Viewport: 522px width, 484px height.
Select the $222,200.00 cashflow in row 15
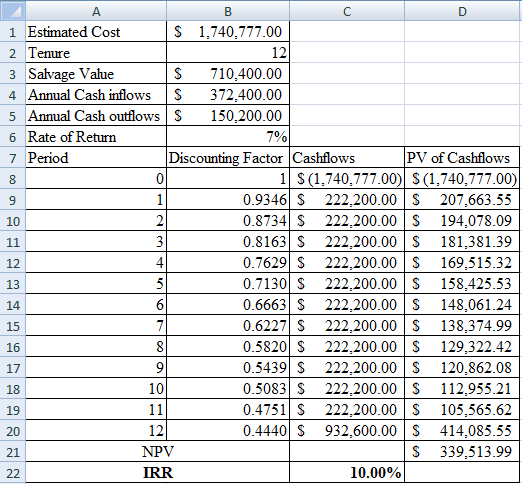coord(347,326)
